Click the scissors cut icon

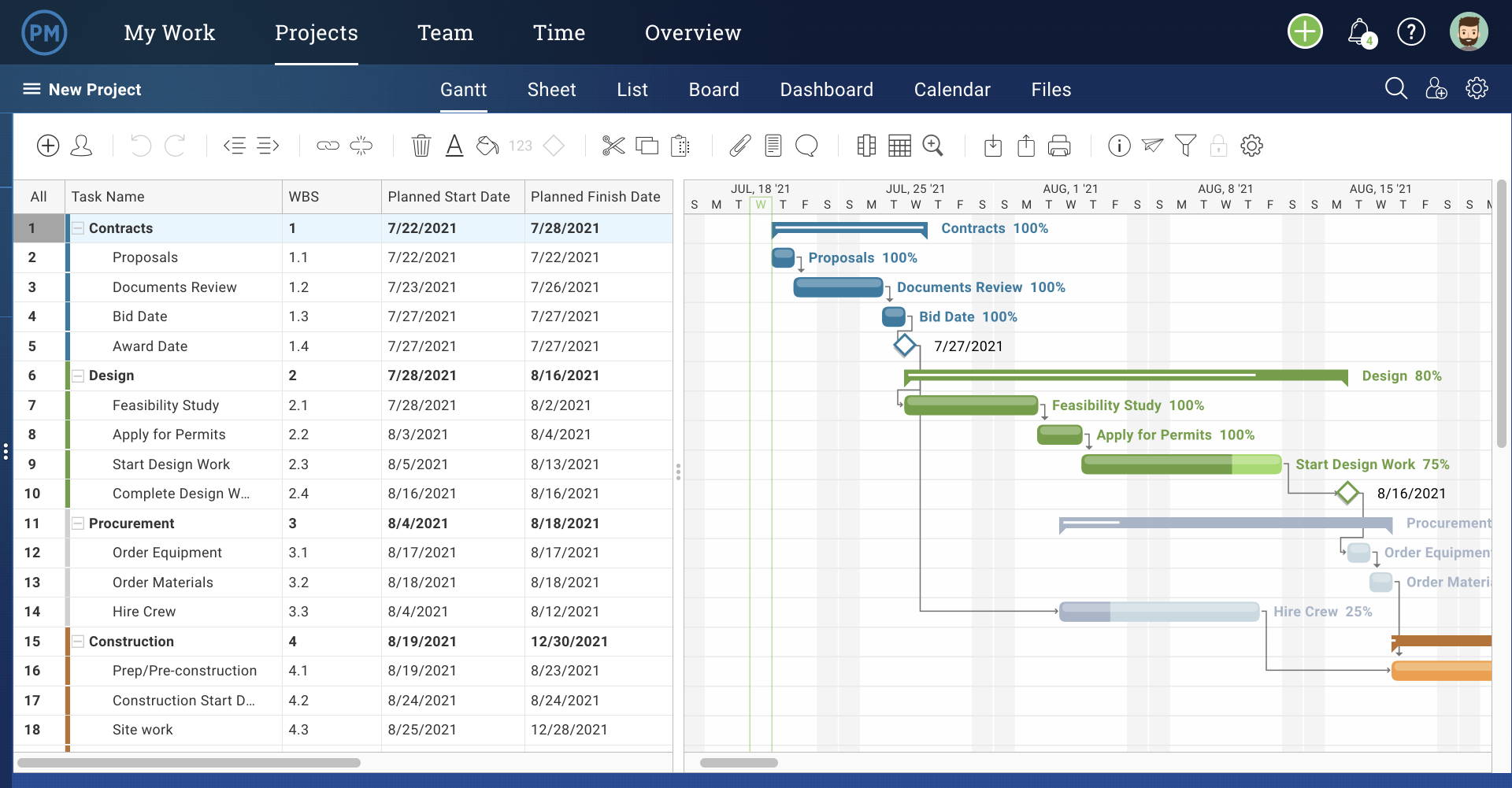coord(613,146)
